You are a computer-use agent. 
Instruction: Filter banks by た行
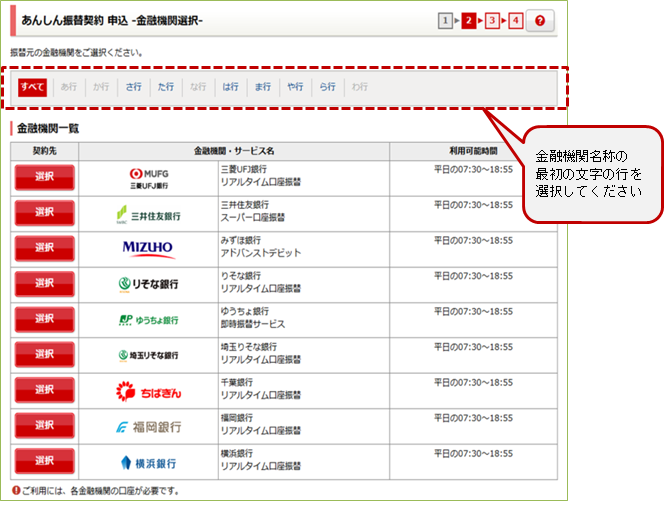tap(166, 87)
